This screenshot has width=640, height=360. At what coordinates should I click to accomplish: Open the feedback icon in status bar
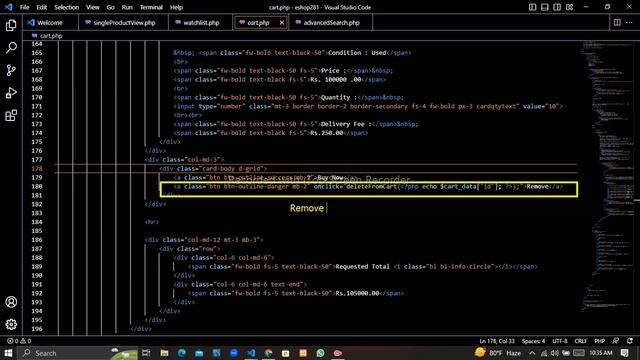(616, 341)
